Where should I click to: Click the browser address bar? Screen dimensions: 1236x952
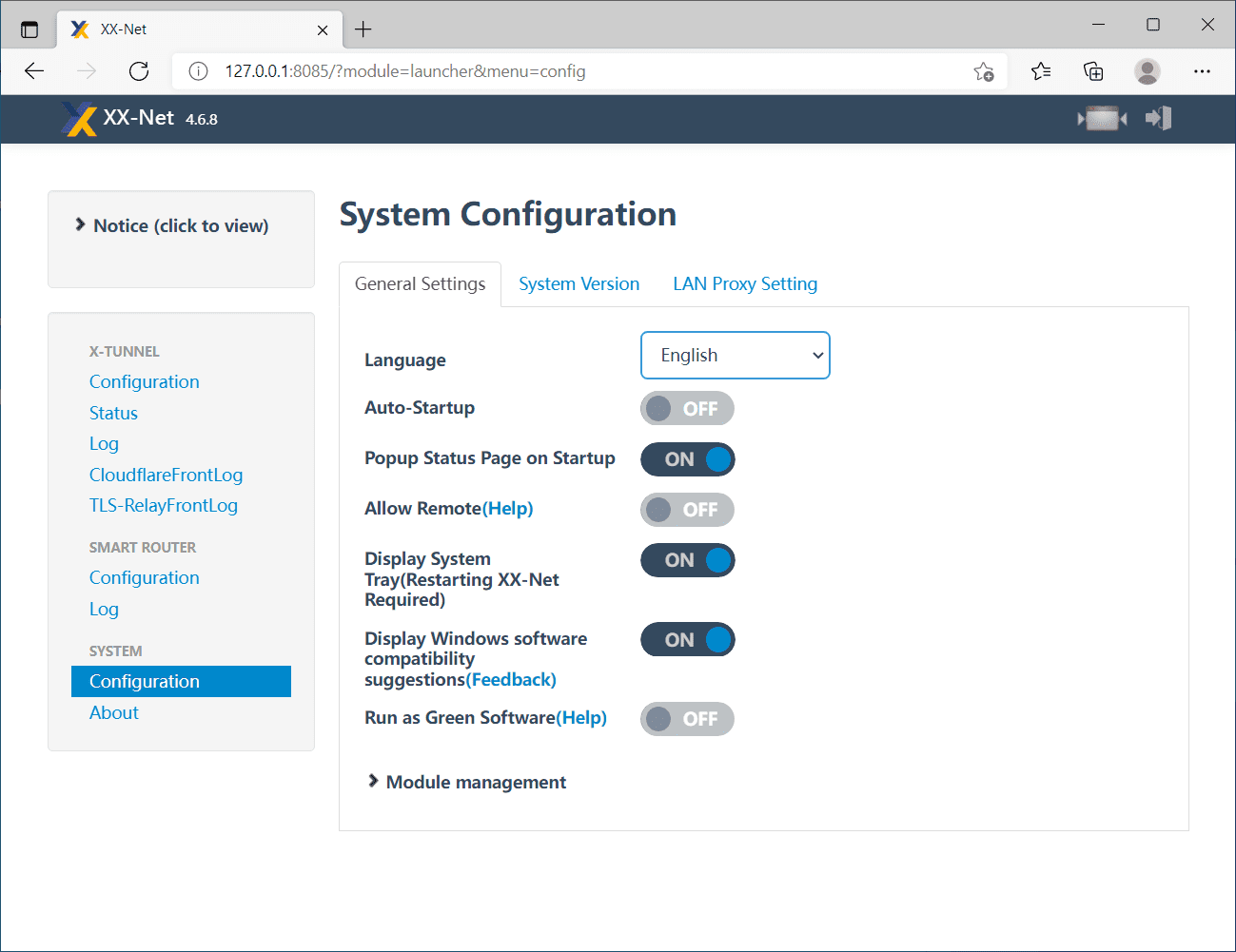click(x=571, y=71)
